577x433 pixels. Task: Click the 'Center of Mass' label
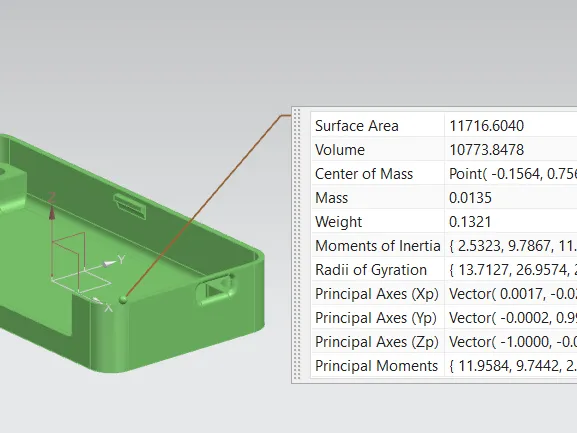point(364,174)
